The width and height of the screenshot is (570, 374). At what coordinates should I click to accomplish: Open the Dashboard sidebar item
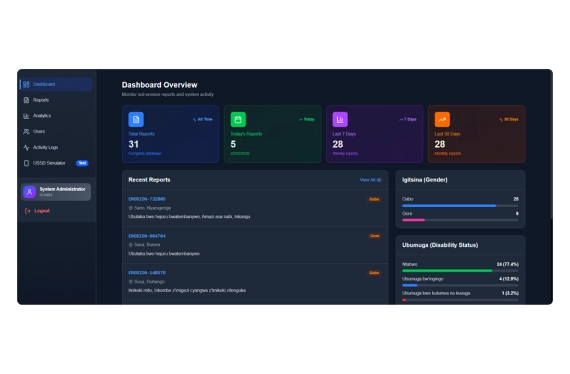click(x=56, y=84)
